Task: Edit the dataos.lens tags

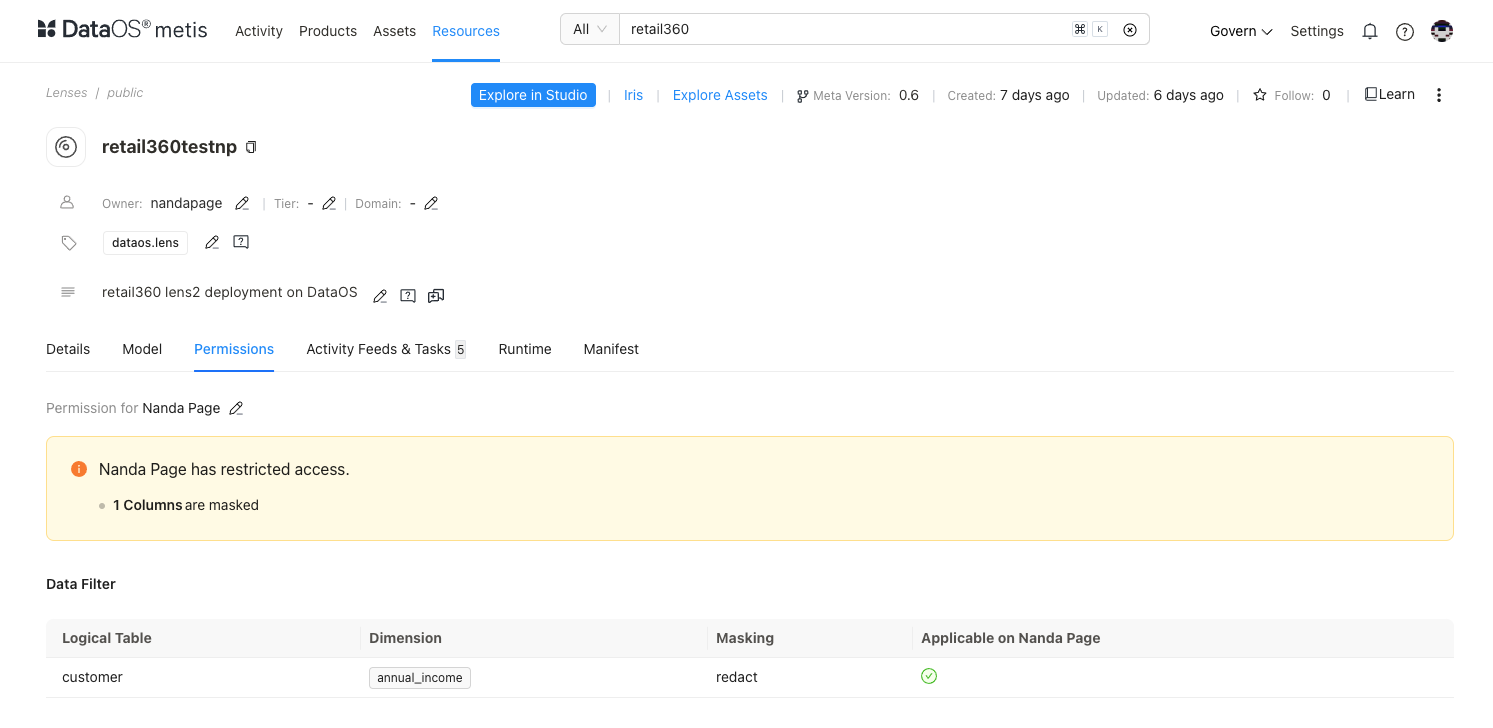Action: click(x=212, y=242)
